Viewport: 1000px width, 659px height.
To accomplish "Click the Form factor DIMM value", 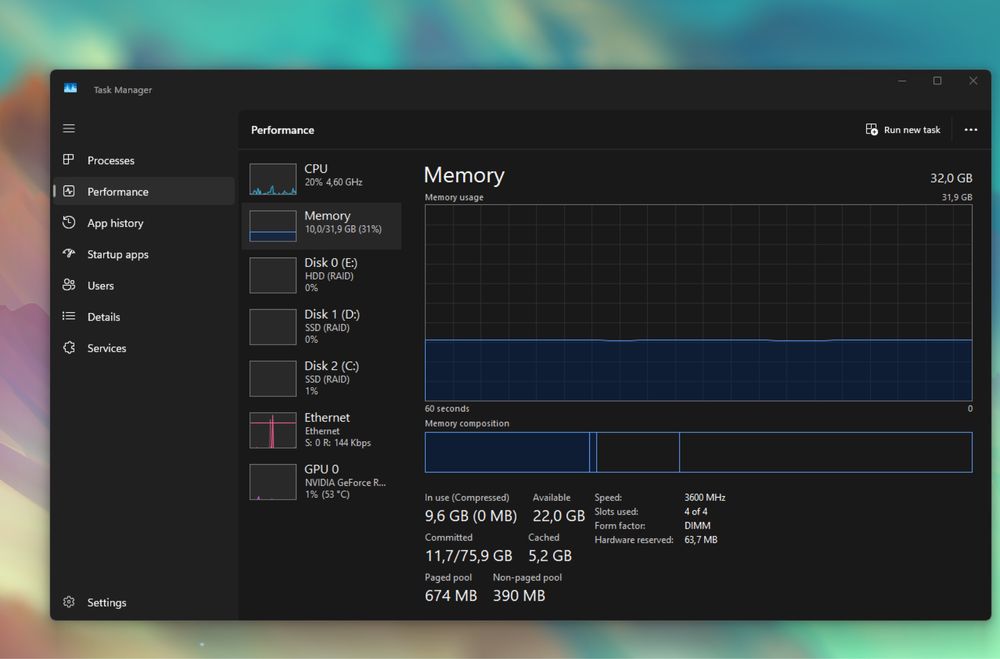I will pos(697,526).
